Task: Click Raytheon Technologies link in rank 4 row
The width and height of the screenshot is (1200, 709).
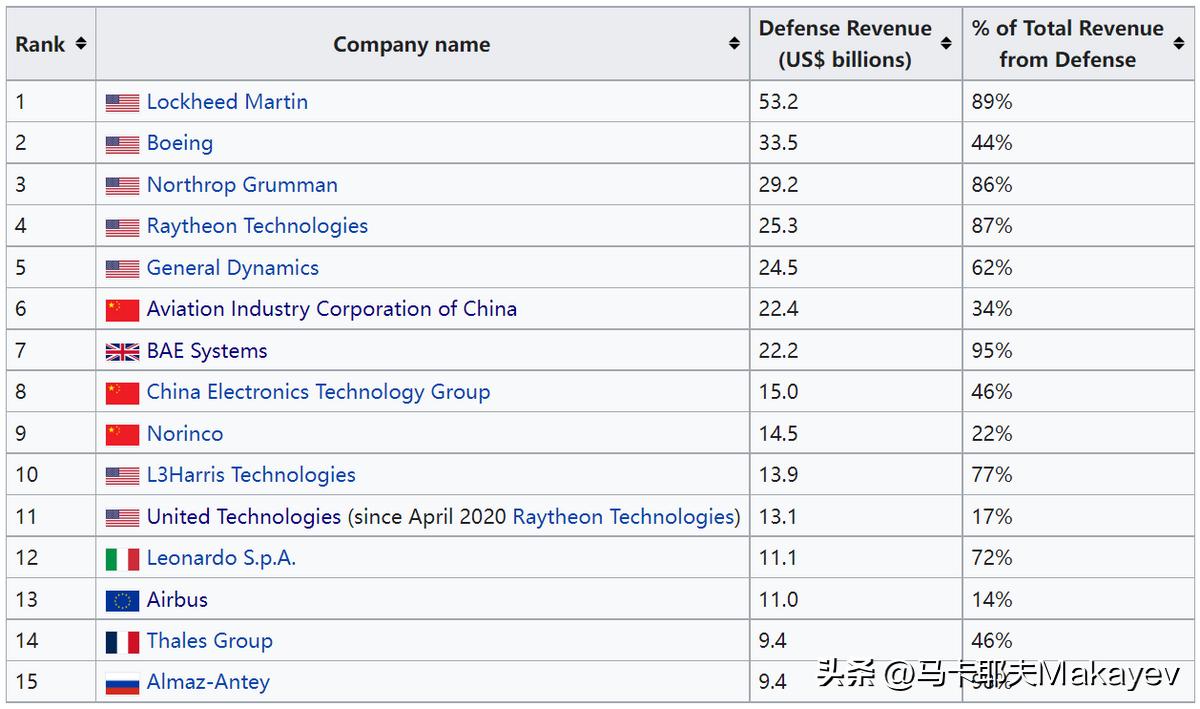Action: tap(257, 226)
